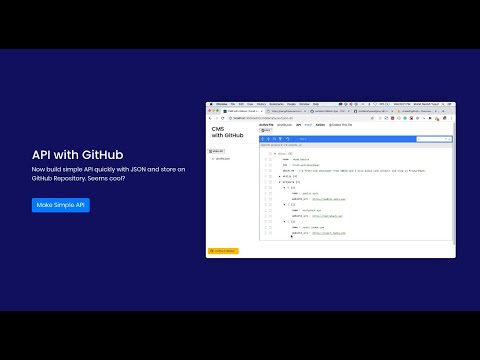Collapse project item 0 in JSON tree
The image size is (480, 360).
point(284,188)
